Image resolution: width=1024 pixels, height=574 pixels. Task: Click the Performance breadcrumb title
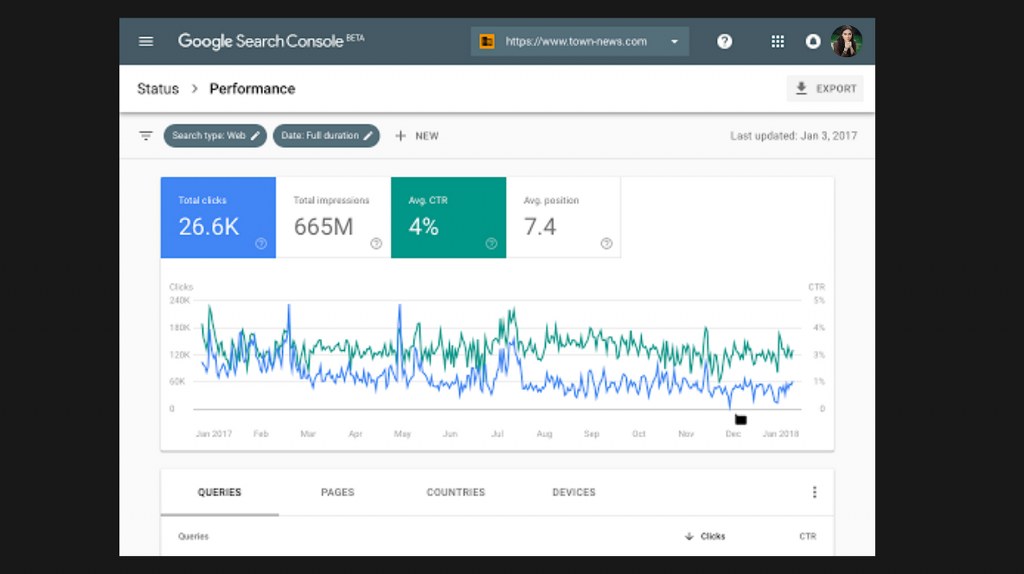coord(252,89)
